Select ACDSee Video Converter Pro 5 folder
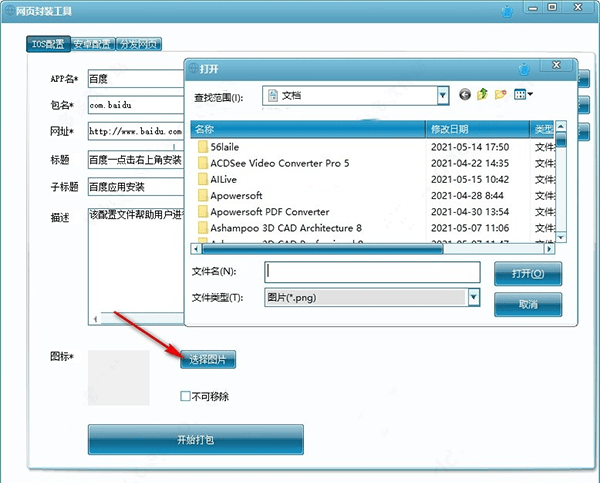600x483 pixels. click(280, 163)
